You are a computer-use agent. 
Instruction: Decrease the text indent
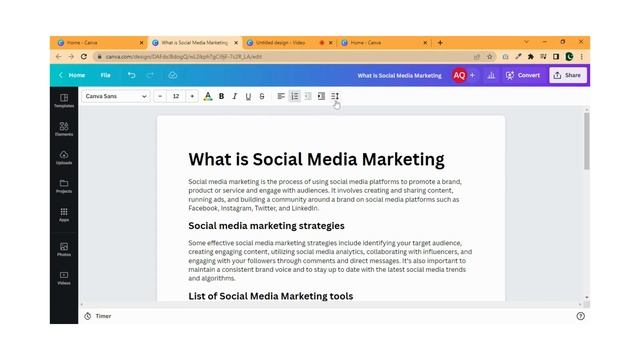pos(308,96)
